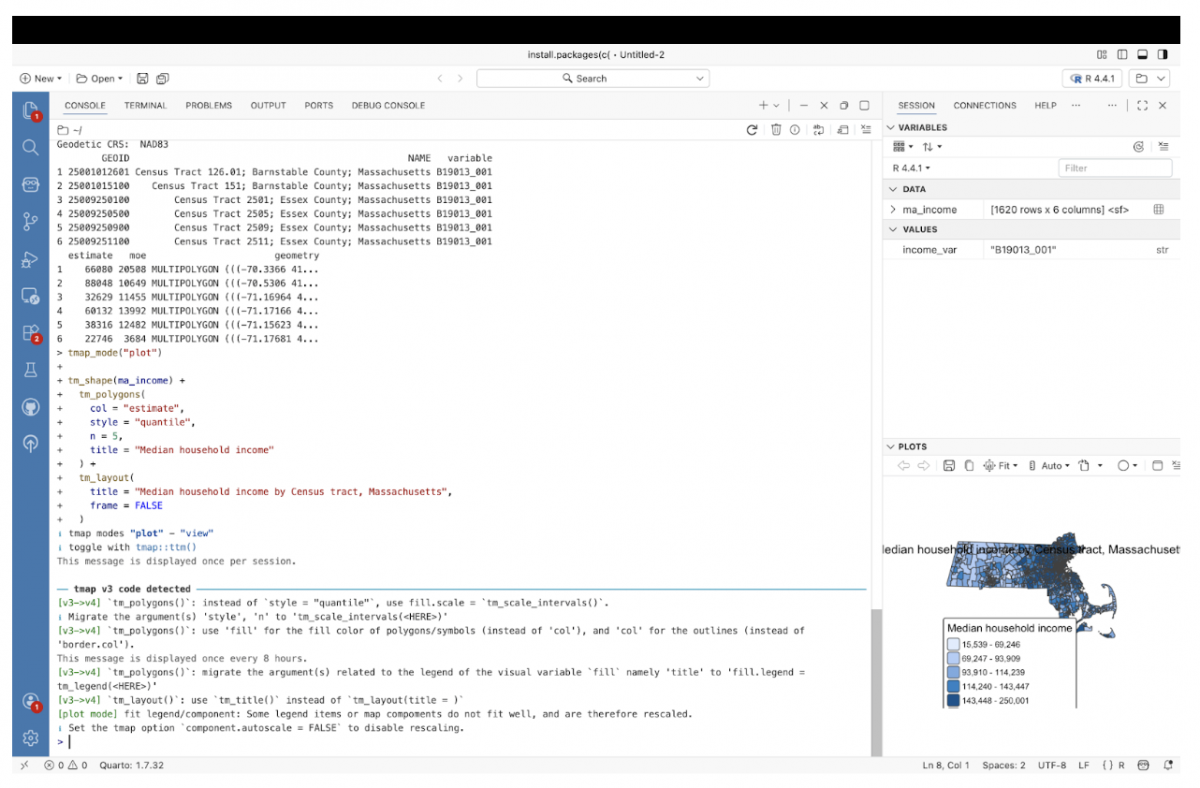Restart the R console session

(x=752, y=129)
